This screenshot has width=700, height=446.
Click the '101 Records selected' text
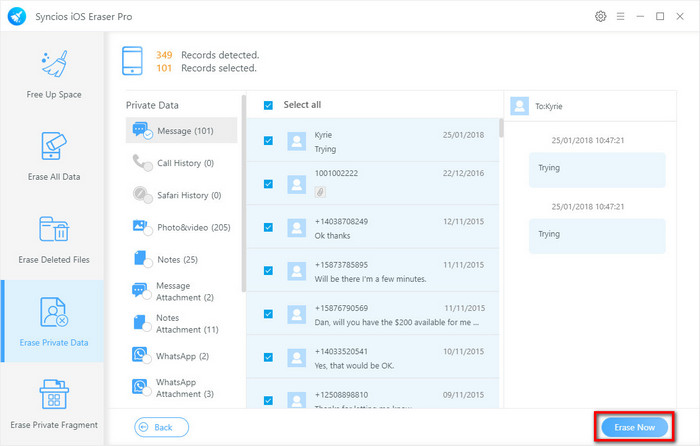click(x=206, y=68)
